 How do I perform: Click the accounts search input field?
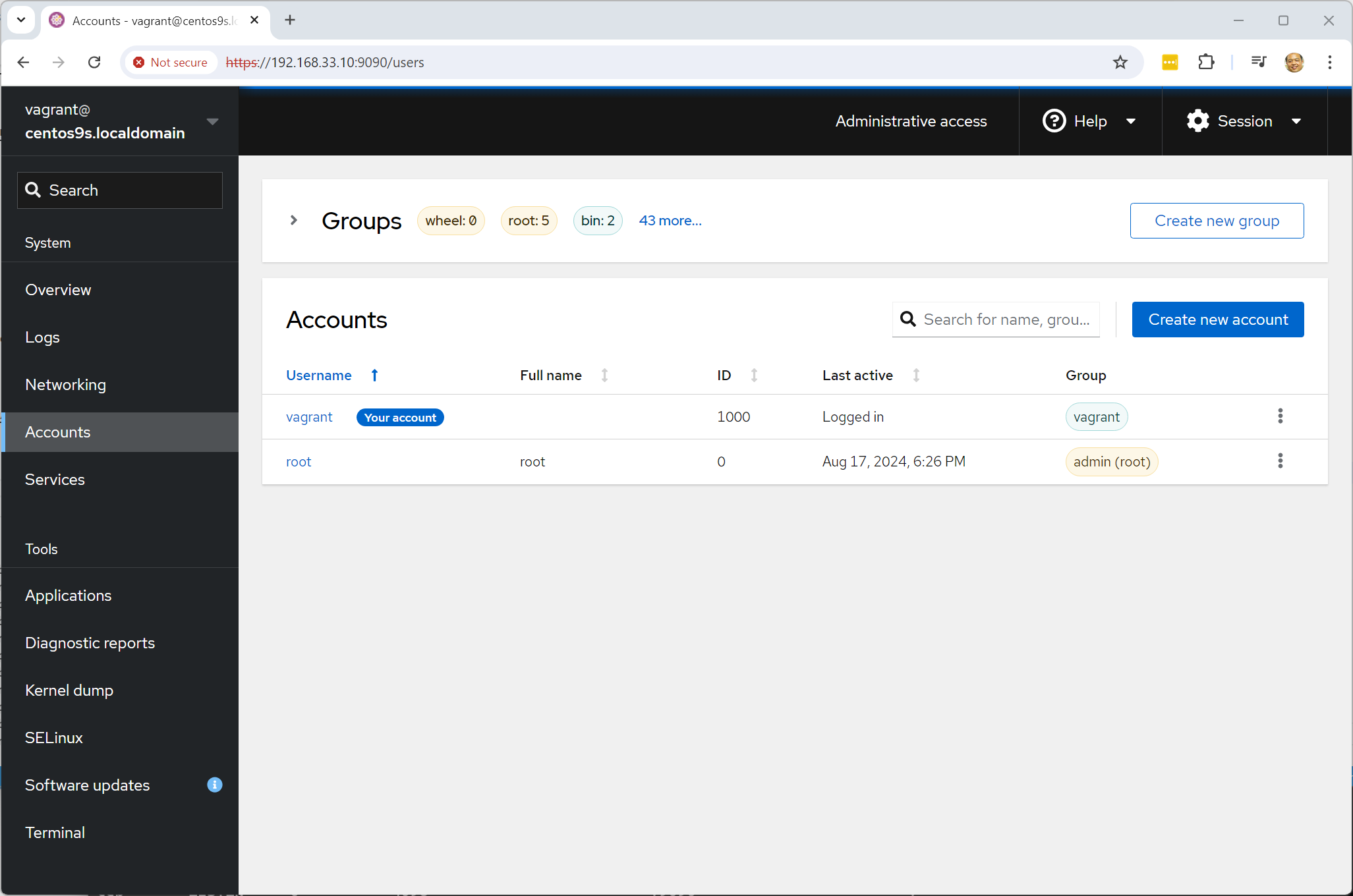[1006, 320]
